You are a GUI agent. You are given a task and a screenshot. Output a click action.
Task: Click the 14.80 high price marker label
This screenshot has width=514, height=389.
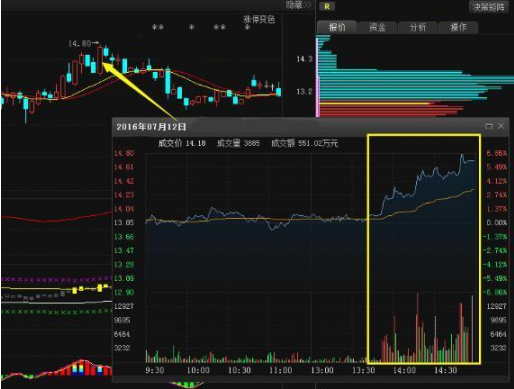(79, 43)
